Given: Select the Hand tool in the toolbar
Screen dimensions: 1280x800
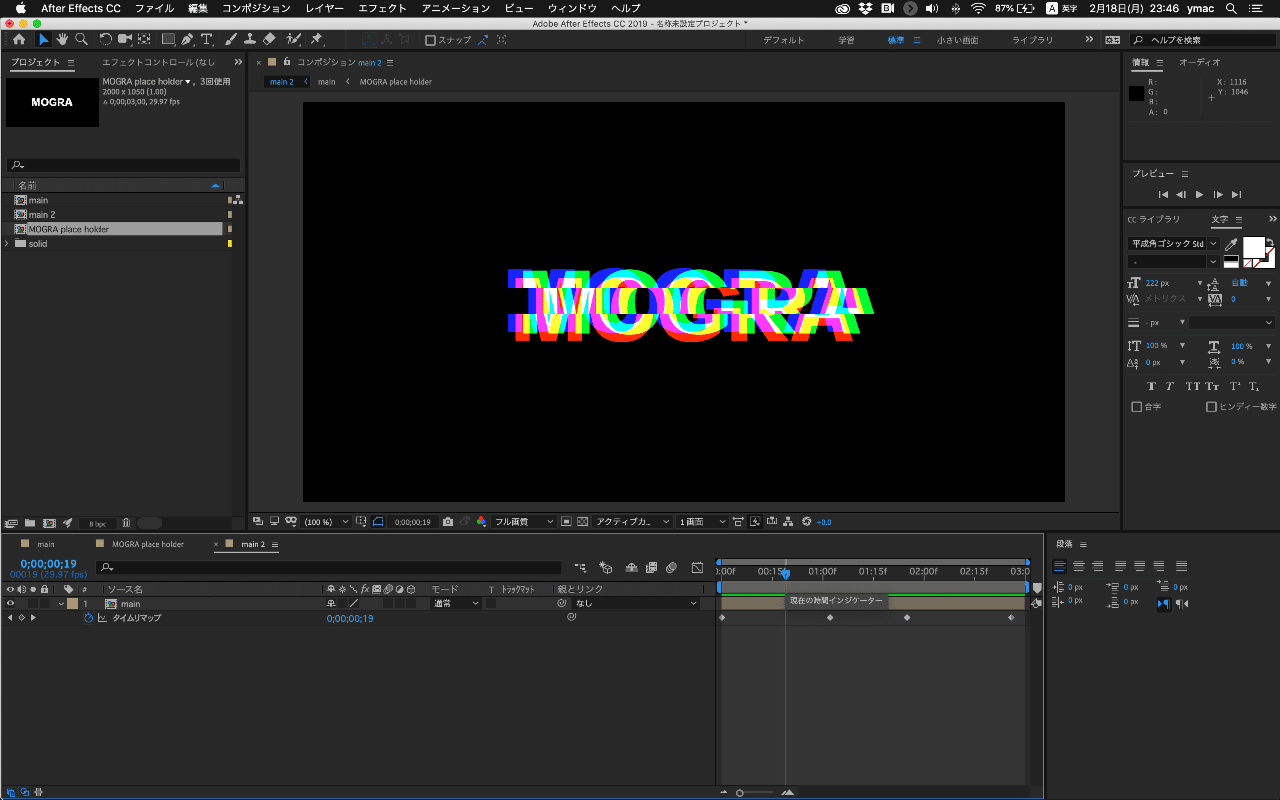Looking at the screenshot, I should tap(61, 39).
